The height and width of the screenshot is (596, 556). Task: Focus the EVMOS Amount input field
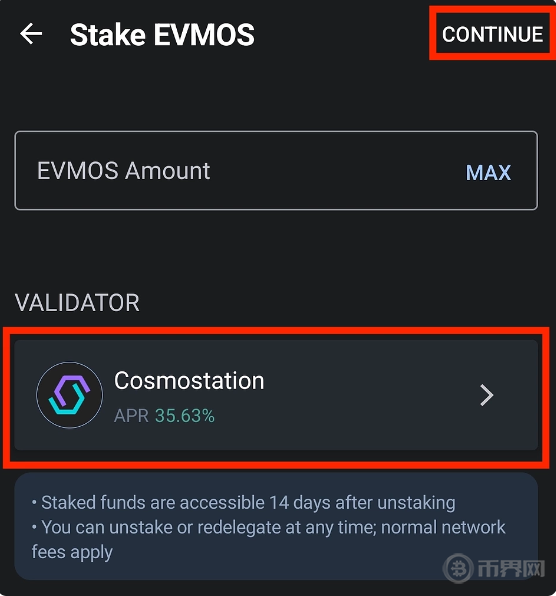tap(276, 170)
